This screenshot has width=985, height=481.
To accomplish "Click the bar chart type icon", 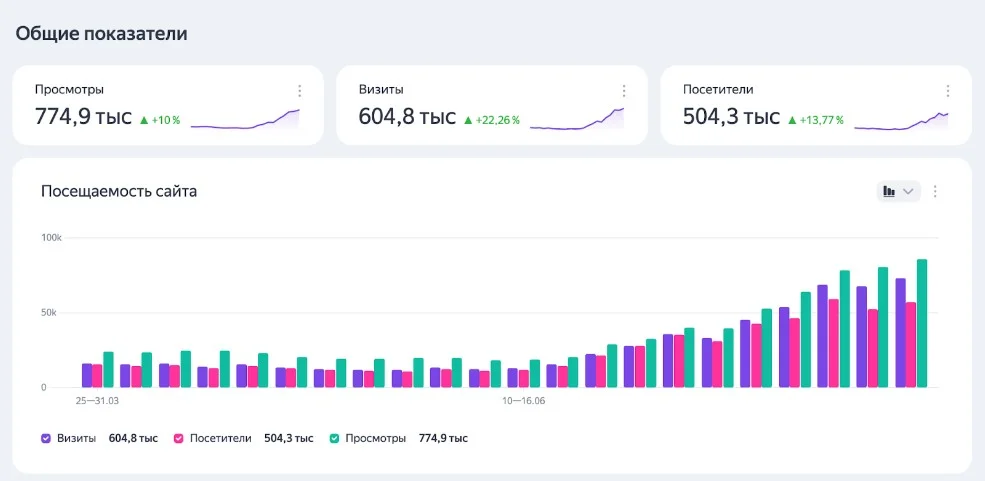I will 889,192.
